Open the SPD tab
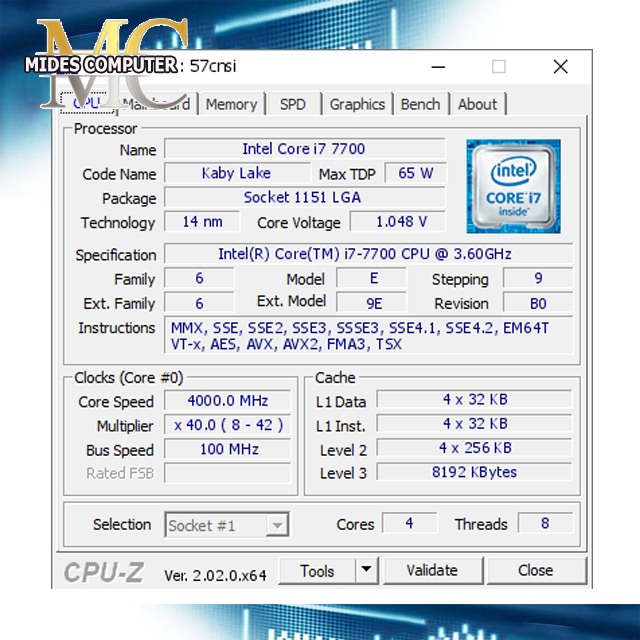 [x=293, y=104]
